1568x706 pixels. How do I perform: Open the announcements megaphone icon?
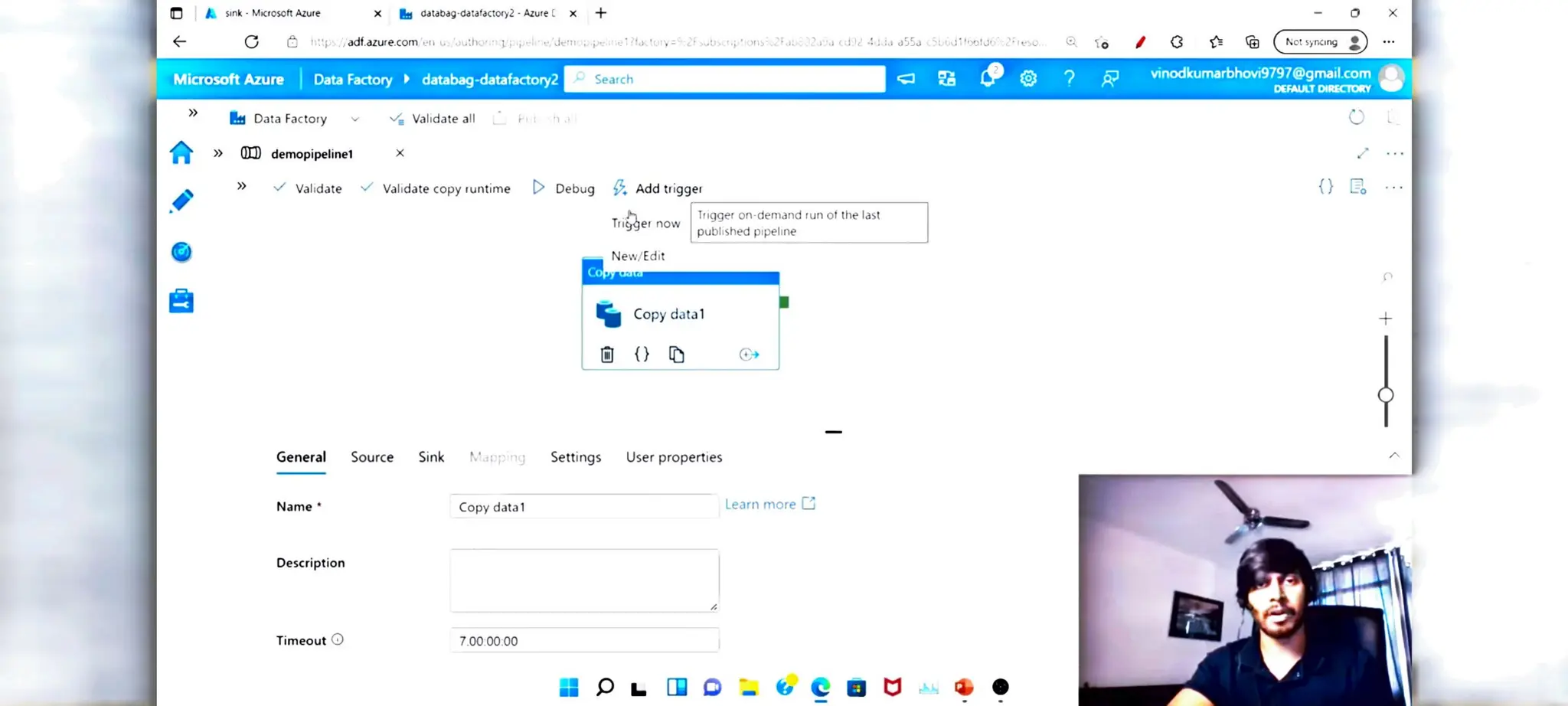pos(906,78)
